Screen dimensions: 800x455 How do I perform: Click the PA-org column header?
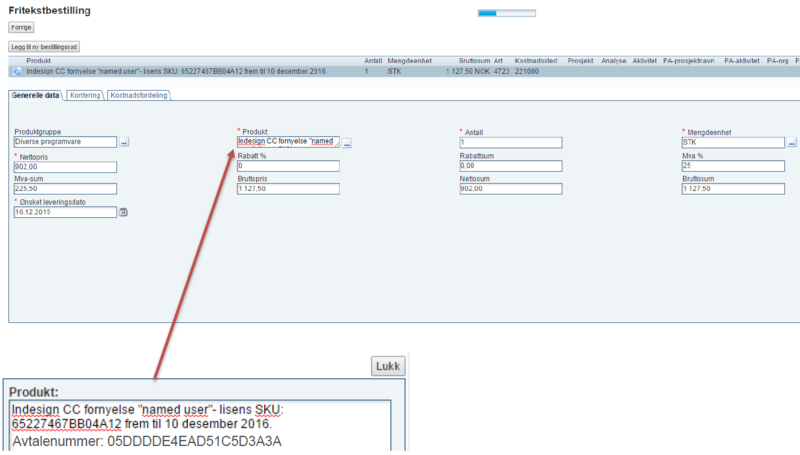tap(777, 61)
